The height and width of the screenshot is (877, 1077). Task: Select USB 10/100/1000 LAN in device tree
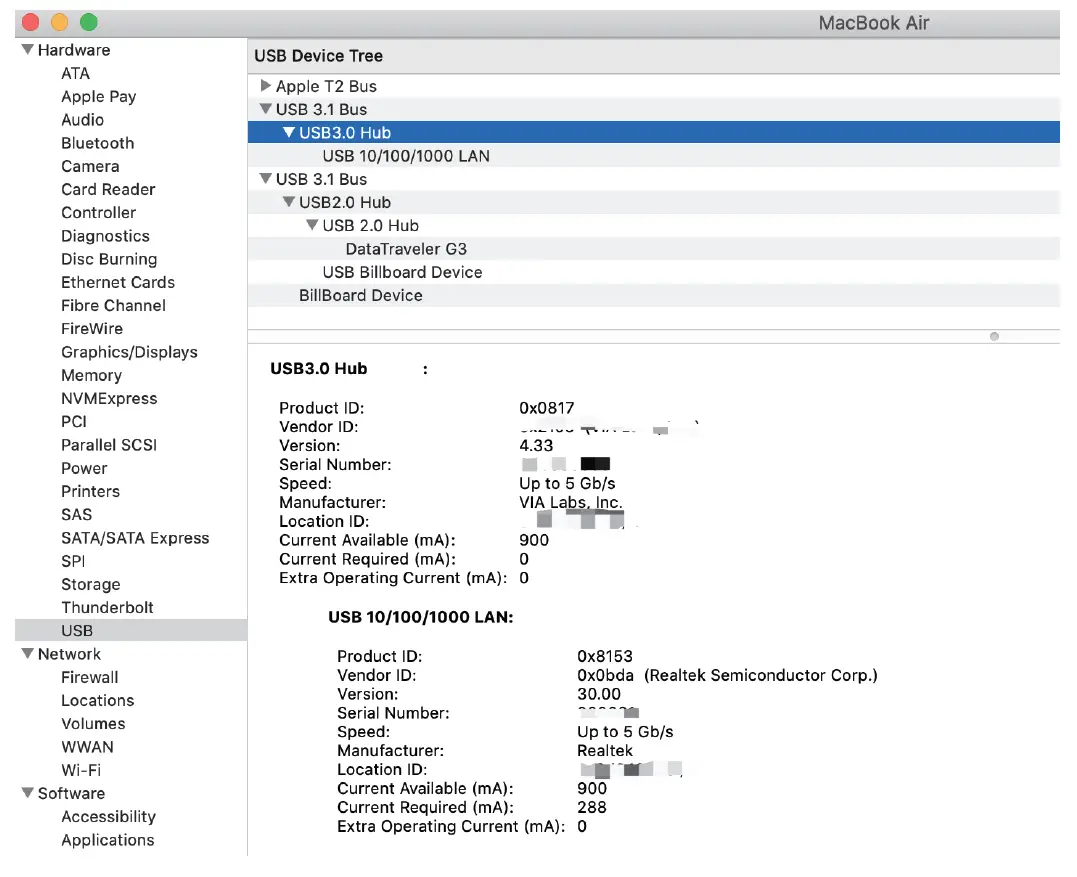click(406, 156)
